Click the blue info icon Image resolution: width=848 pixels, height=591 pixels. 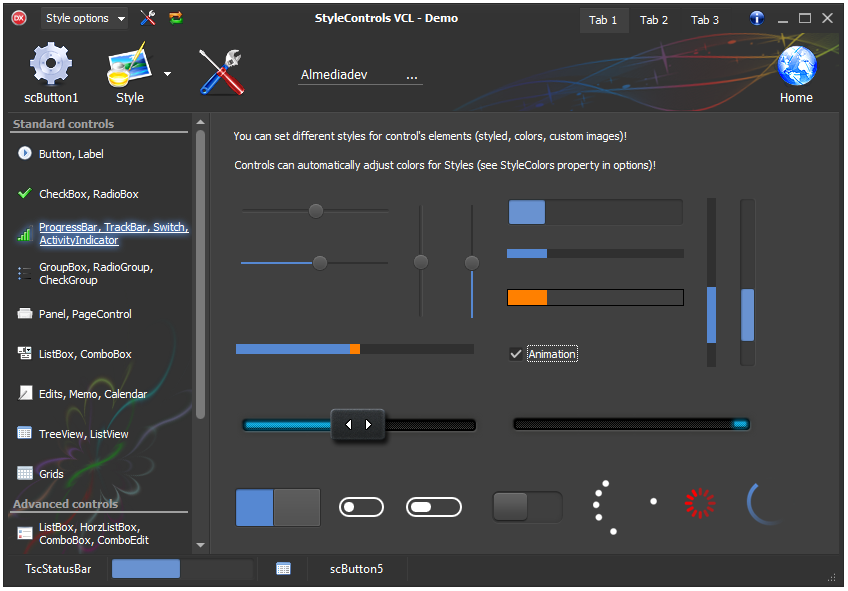(757, 18)
